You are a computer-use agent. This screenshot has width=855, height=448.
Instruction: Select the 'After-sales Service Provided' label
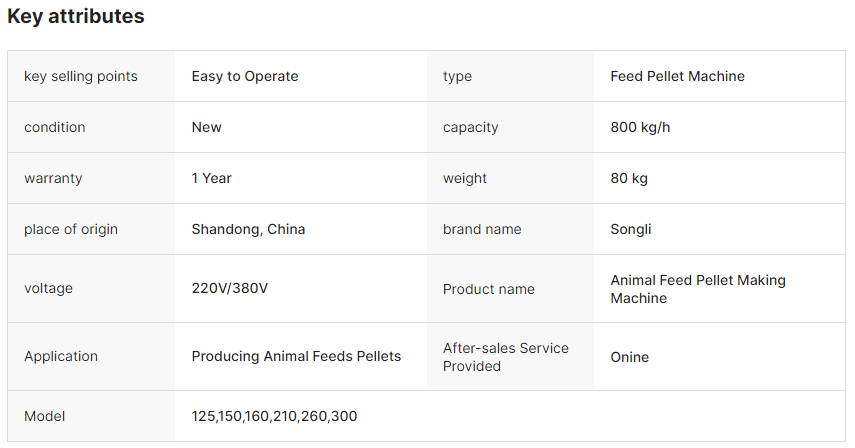[x=505, y=357]
